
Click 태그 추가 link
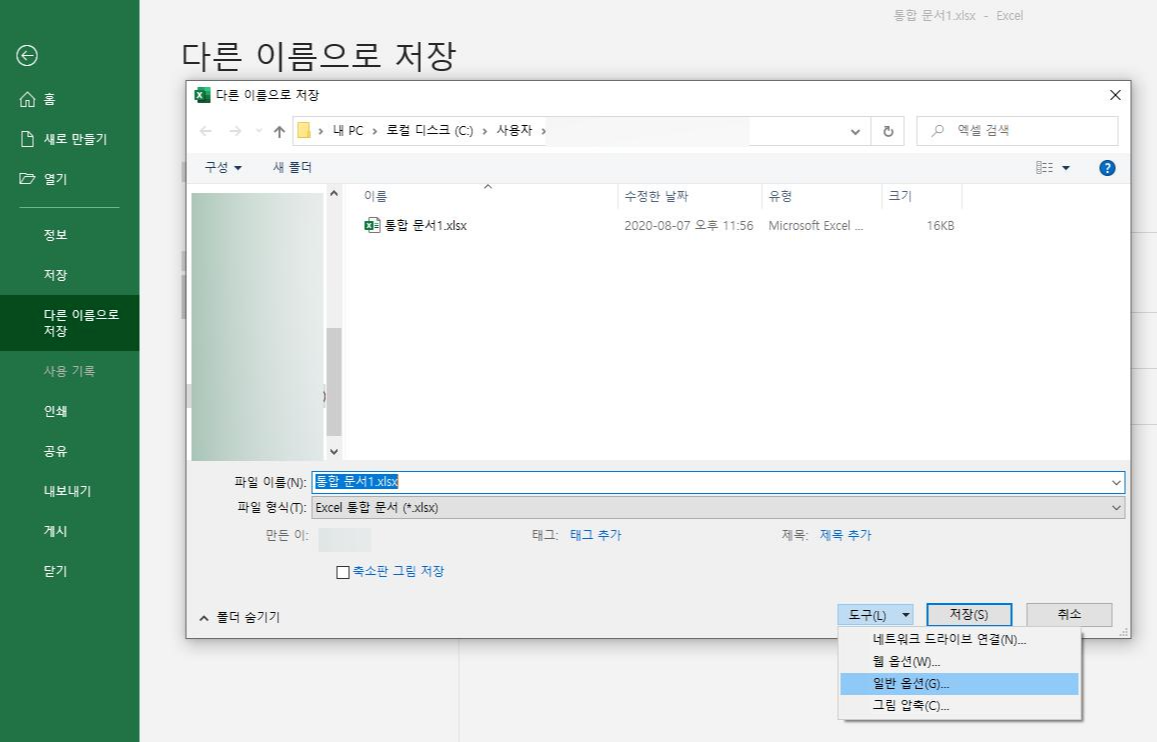click(x=595, y=535)
